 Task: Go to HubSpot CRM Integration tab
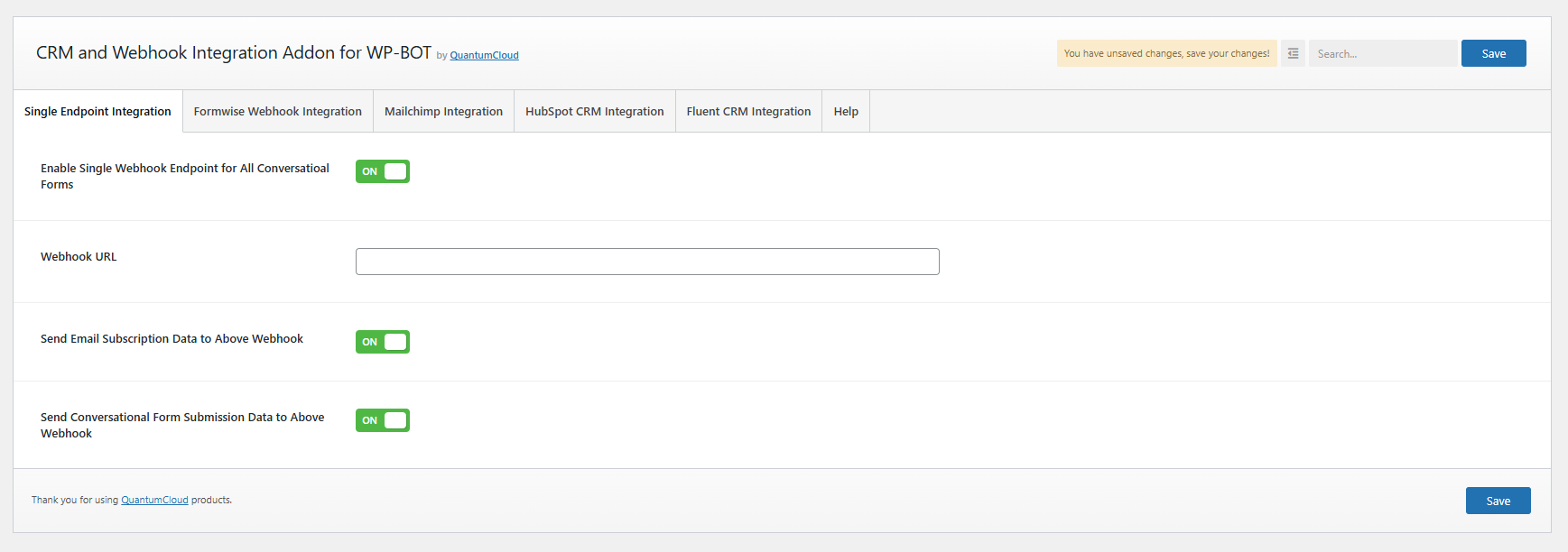tap(594, 112)
